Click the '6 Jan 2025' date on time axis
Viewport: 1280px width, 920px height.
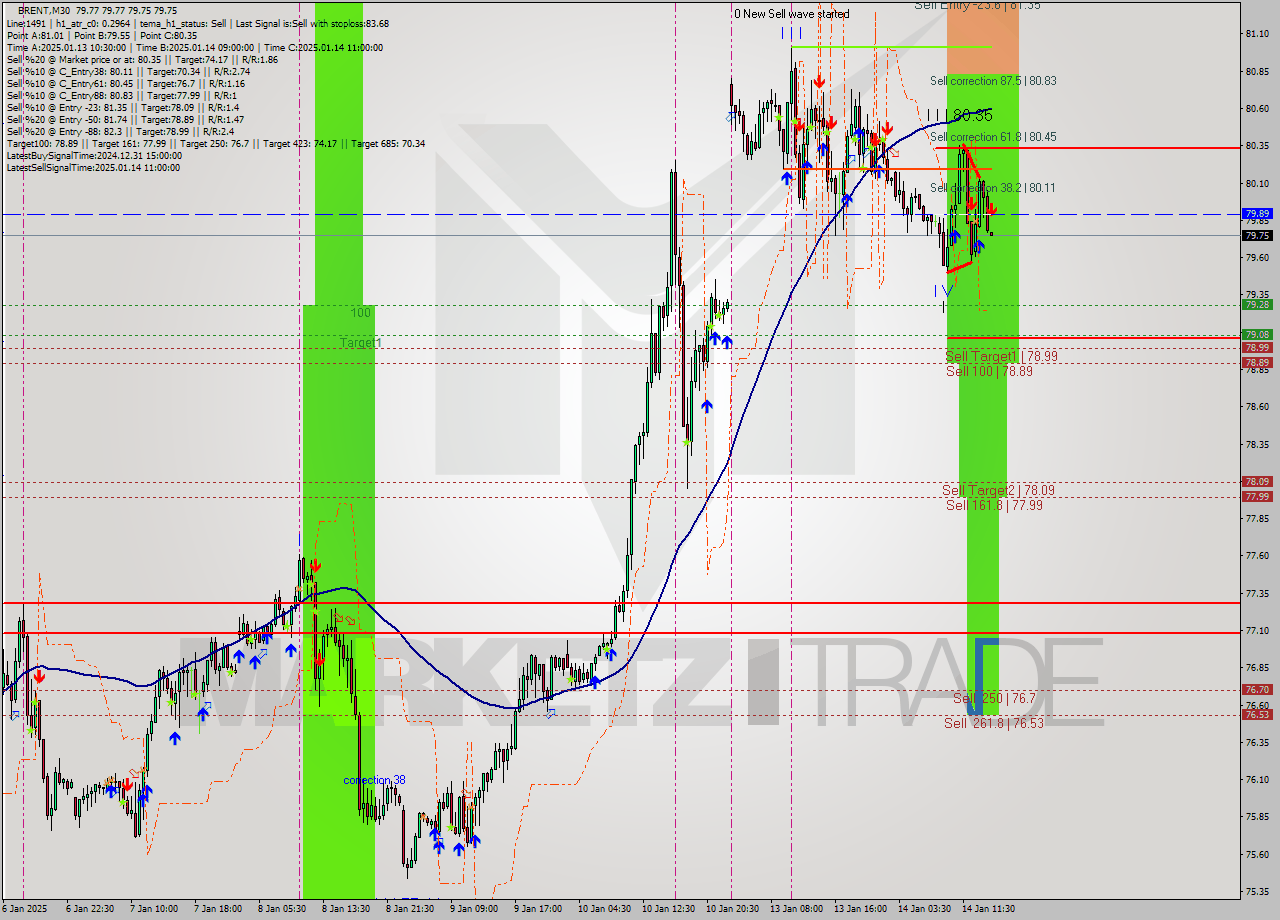point(26,909)
